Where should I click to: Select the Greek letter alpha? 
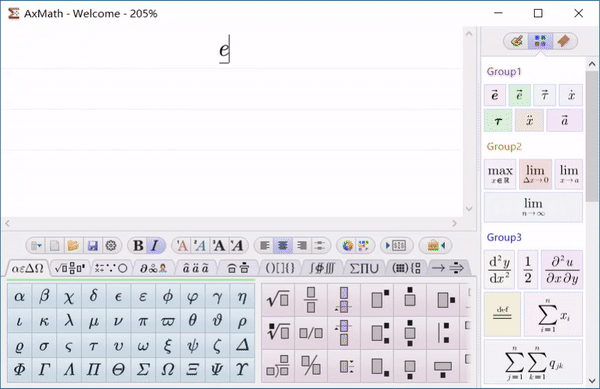point(20,296)
